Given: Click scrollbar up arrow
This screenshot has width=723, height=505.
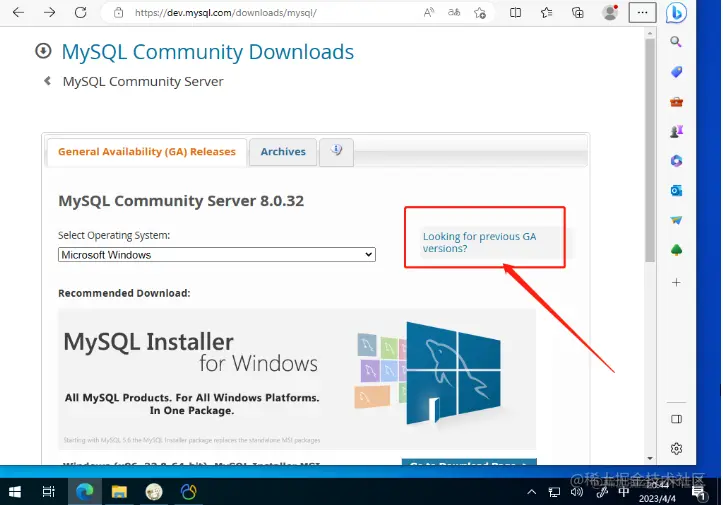Looking at the screenshot, I should (650, 33).
